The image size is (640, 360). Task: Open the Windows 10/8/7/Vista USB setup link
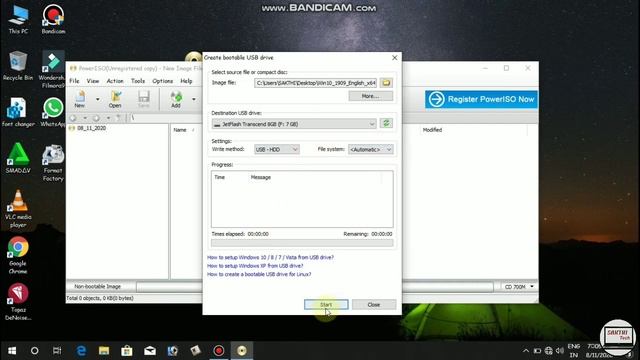click(x=270, y=258)
